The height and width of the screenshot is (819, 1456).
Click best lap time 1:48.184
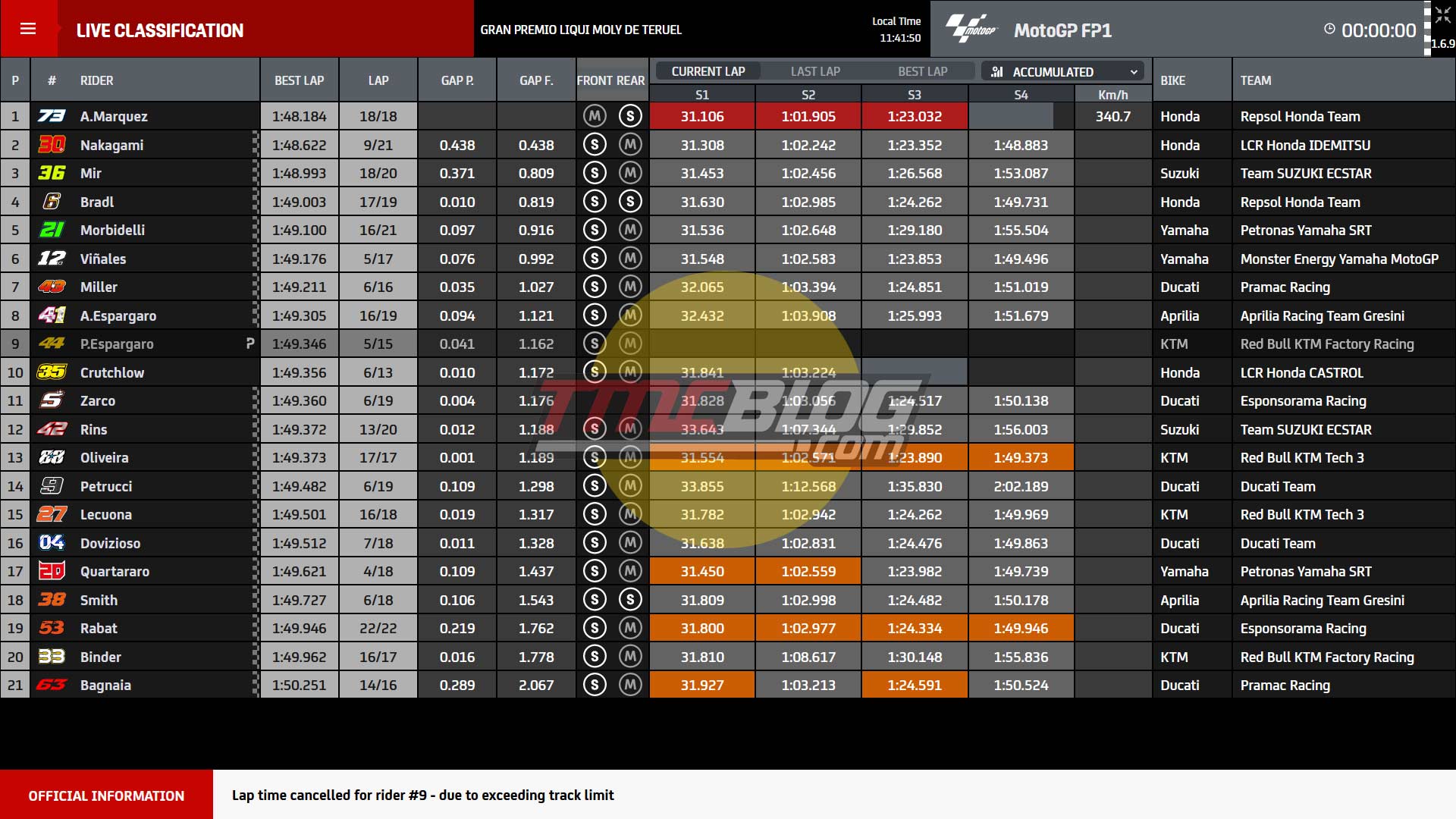pos(299,116)
